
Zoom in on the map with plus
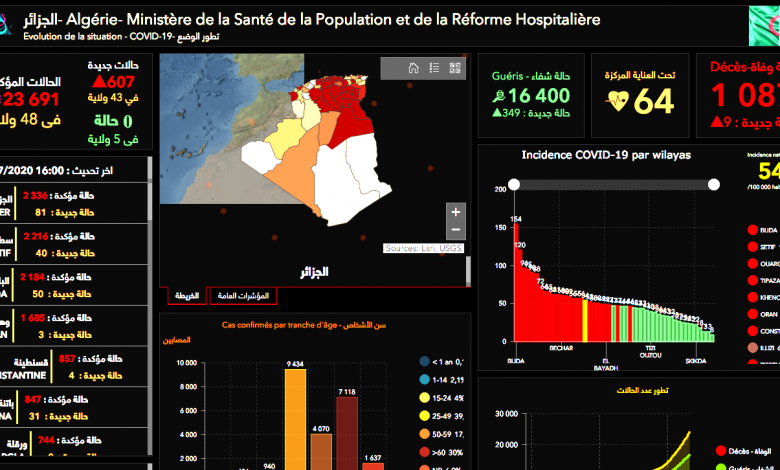pos(456,212)
